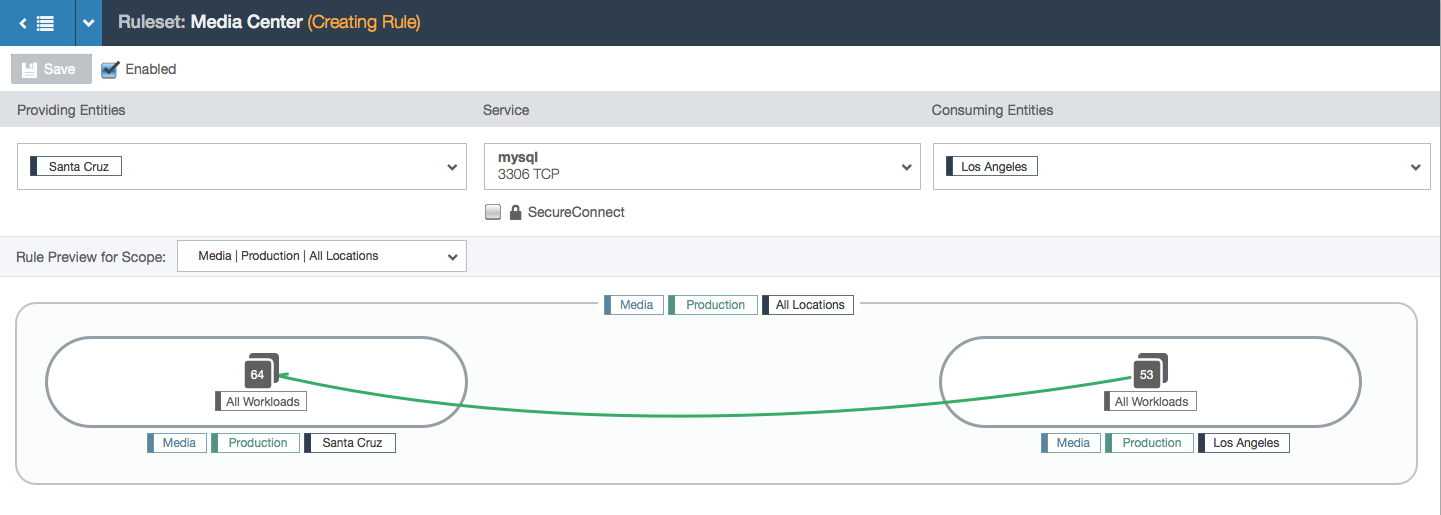Click the SecureConnect lock icon
1441x515 pixels.
point(516,212)
